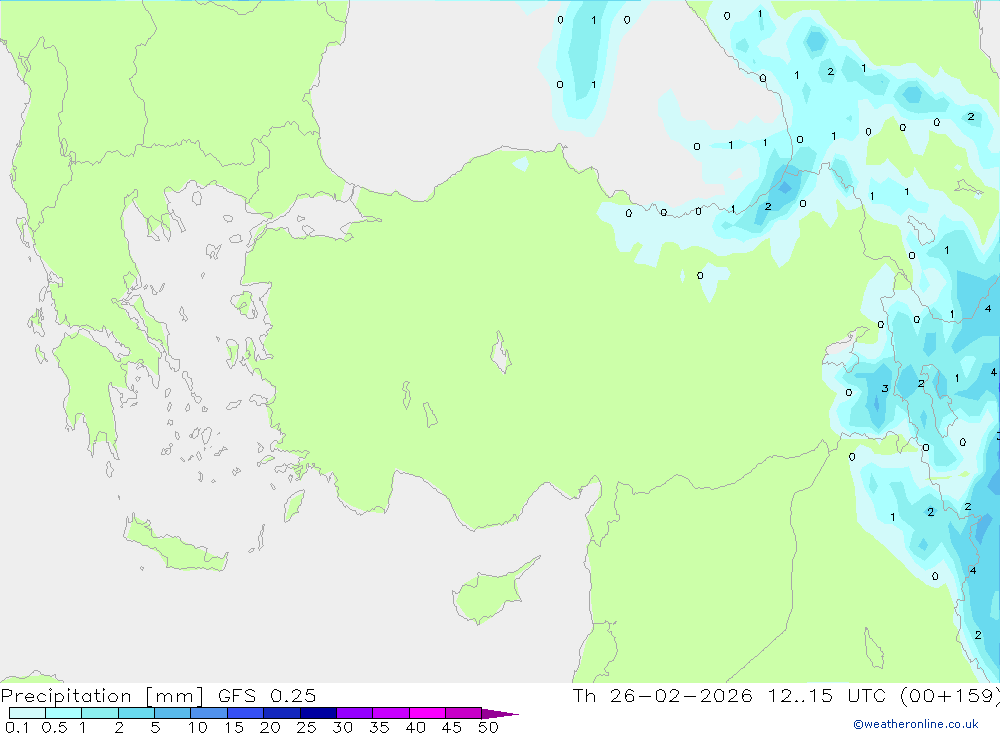
Task: Click the '(00+159)' forecast hour text
Action: [950, 696]
